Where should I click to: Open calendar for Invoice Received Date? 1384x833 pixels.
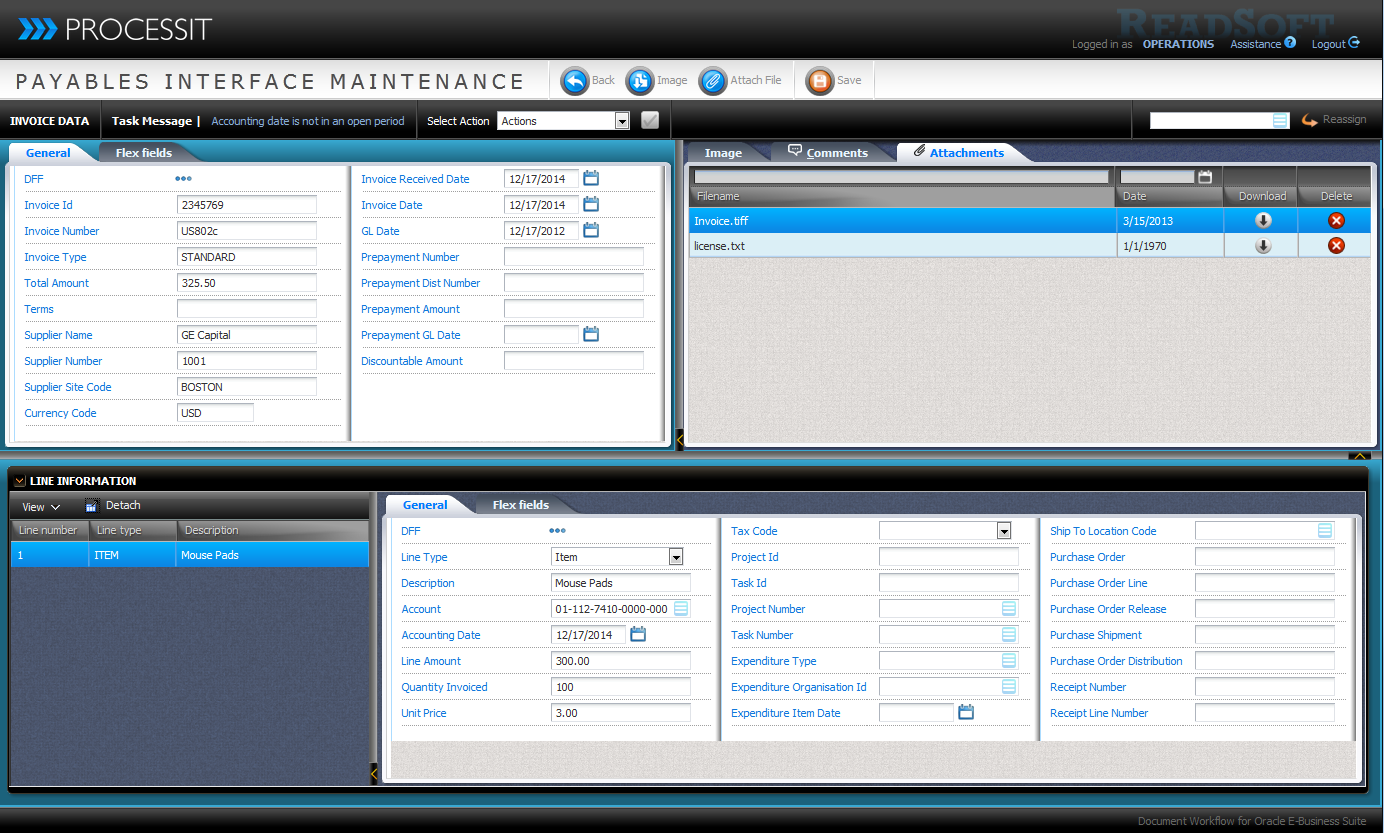591,179
